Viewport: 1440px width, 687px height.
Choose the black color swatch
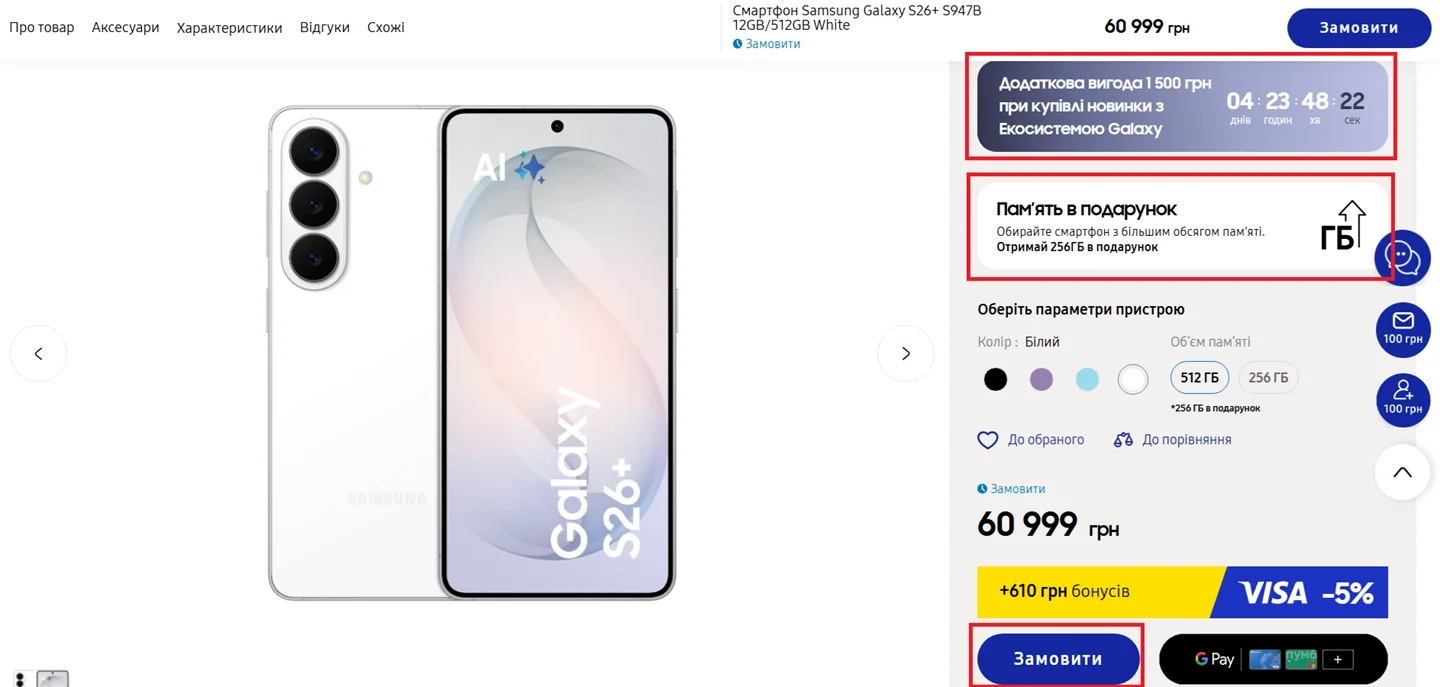pyautogui.click(x=995, y=380)
